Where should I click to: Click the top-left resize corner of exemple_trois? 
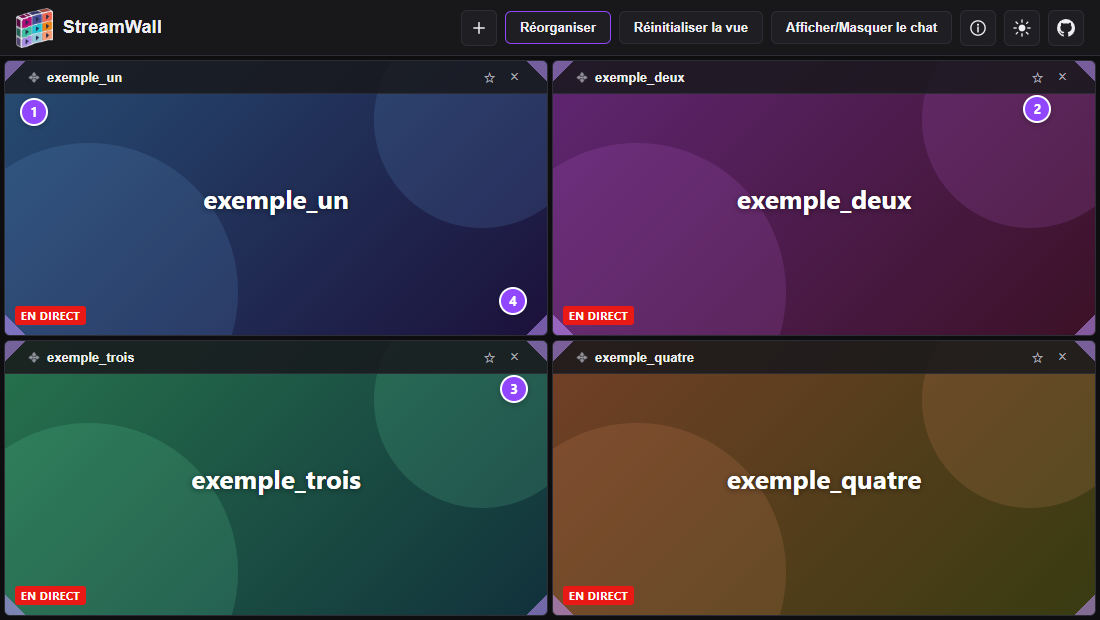(x=12, y=348)
